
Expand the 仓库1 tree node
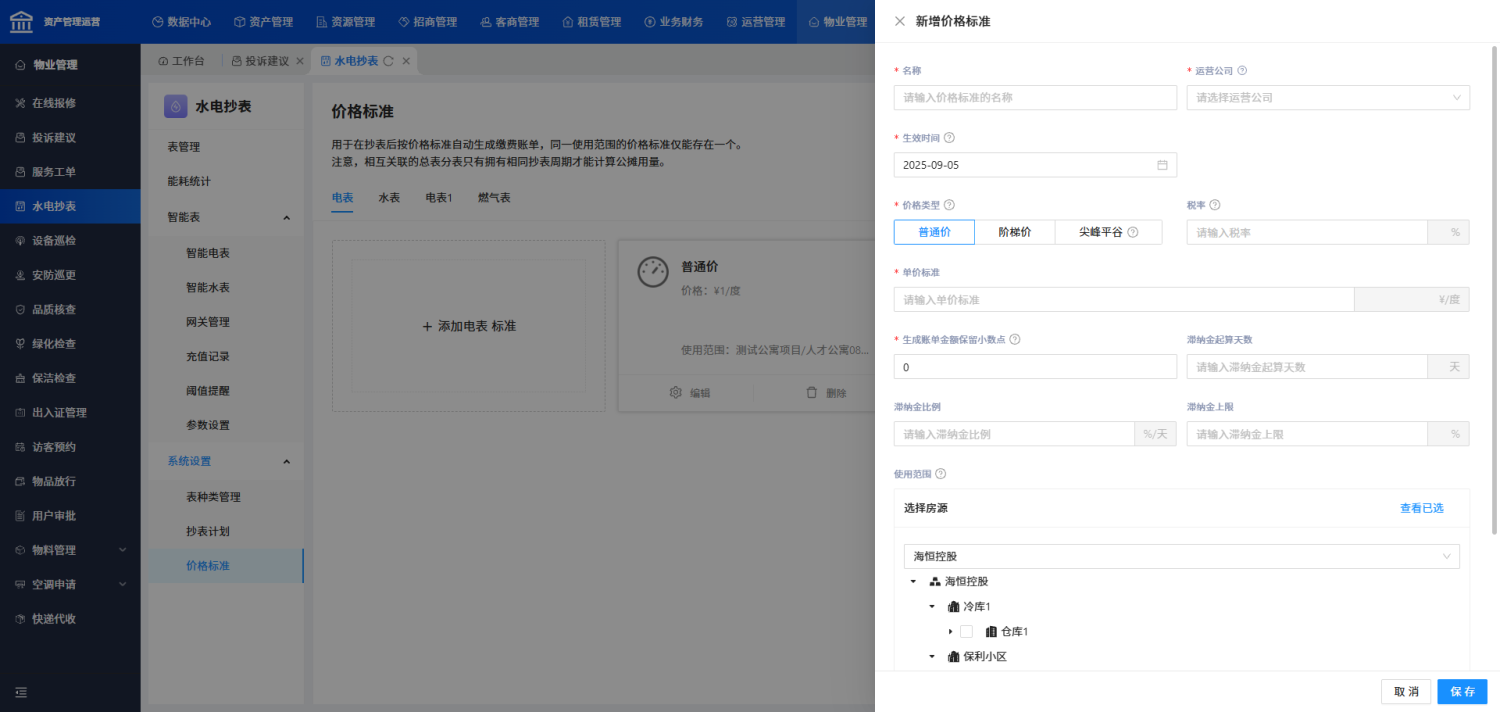(x=950, y=632)
